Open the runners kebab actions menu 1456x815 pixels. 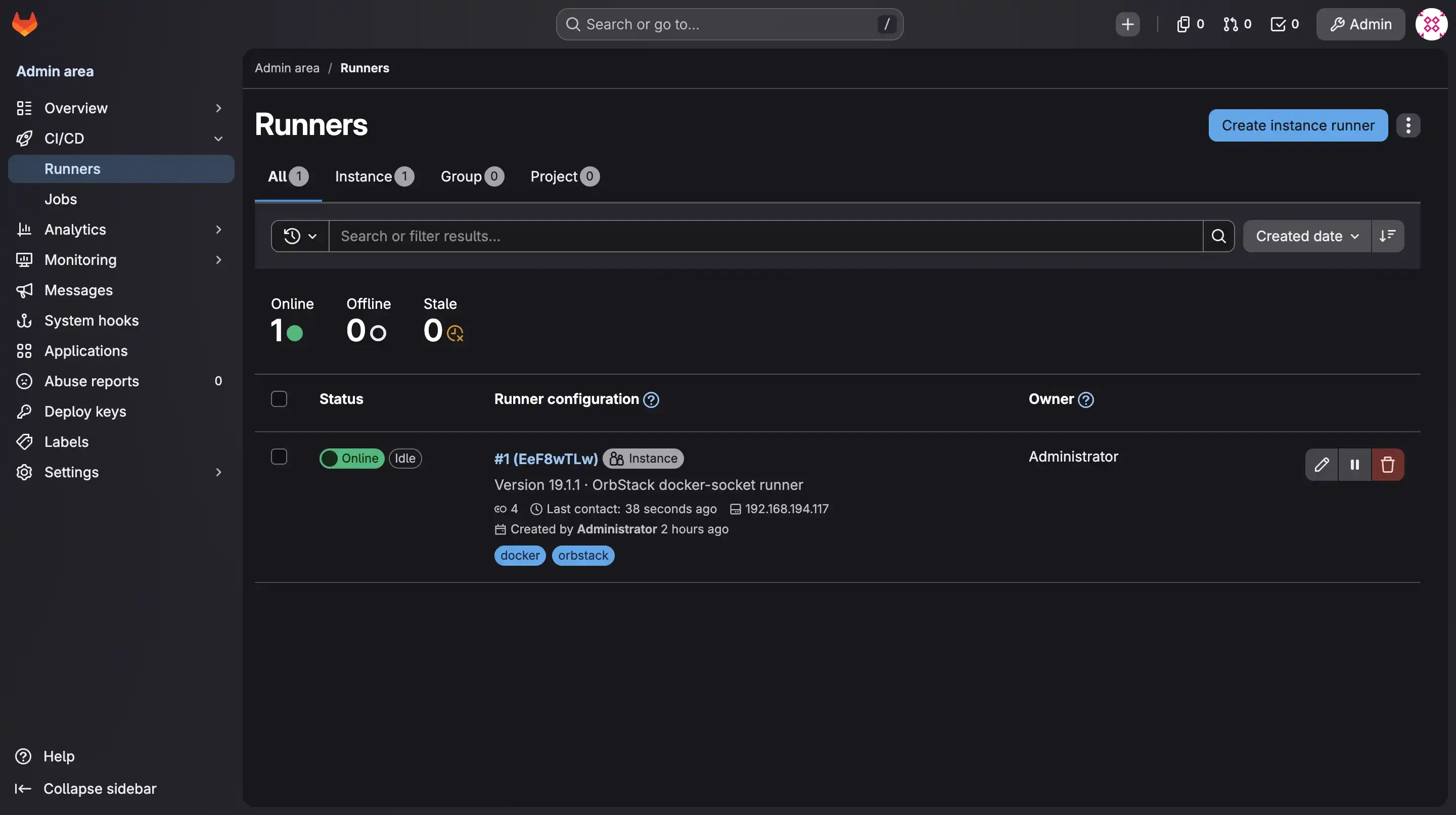click(1408, 125)
